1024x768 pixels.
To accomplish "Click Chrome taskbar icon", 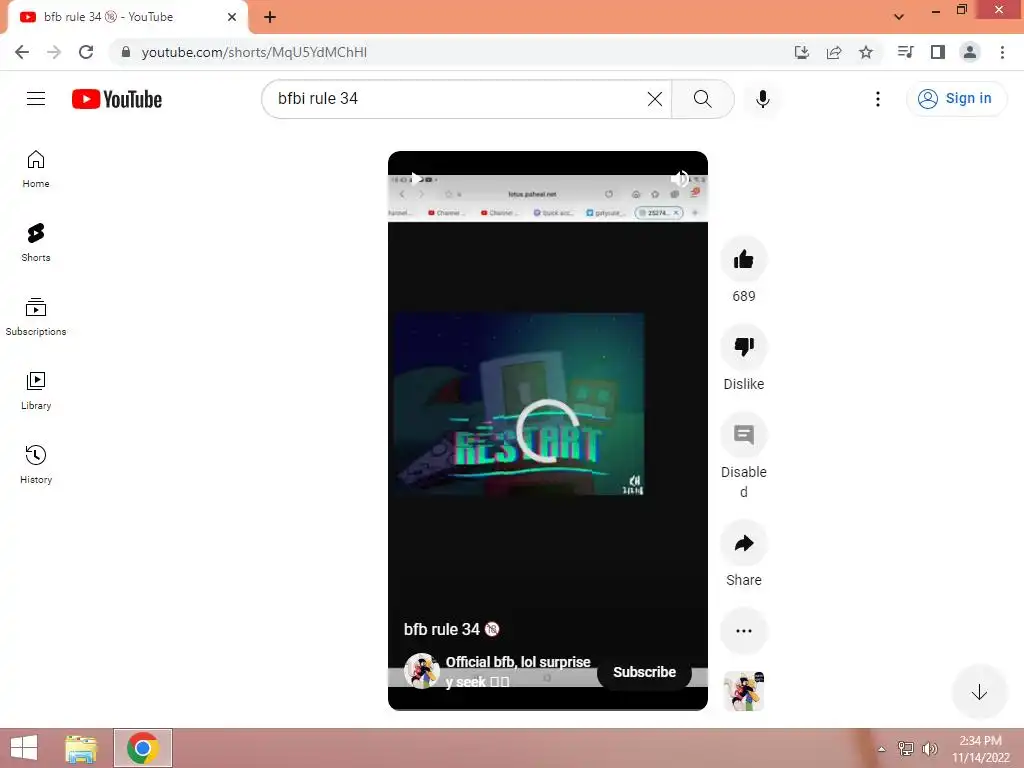I will coord(143,748).
